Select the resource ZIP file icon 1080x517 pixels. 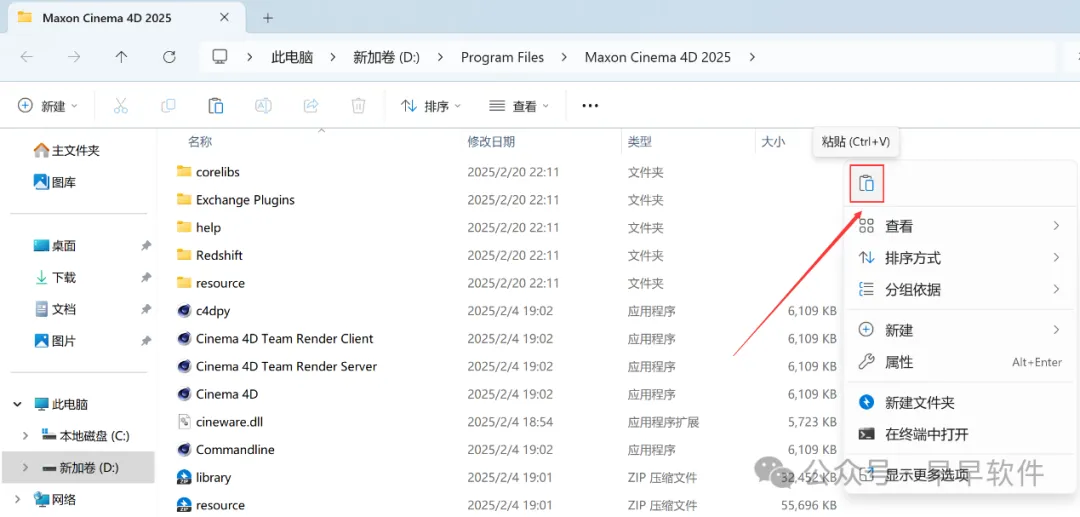tap(183, 505)
